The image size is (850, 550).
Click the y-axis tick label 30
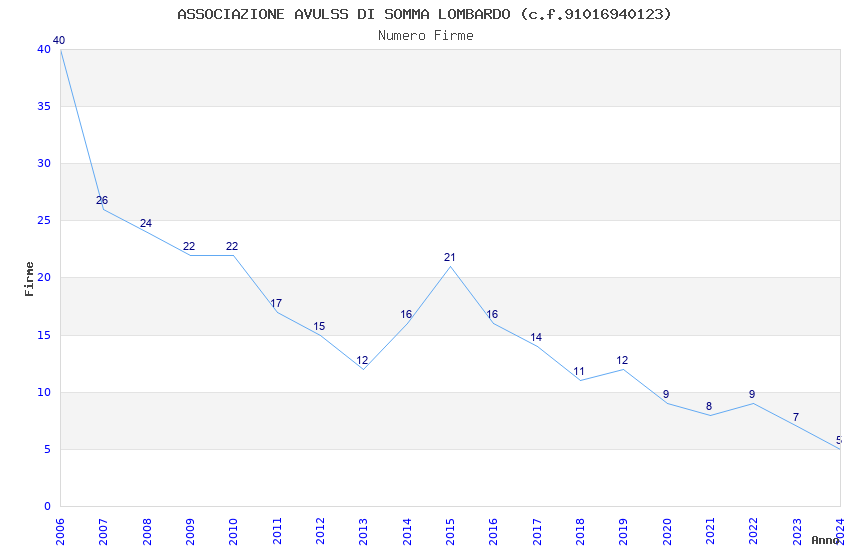(44, 163)
